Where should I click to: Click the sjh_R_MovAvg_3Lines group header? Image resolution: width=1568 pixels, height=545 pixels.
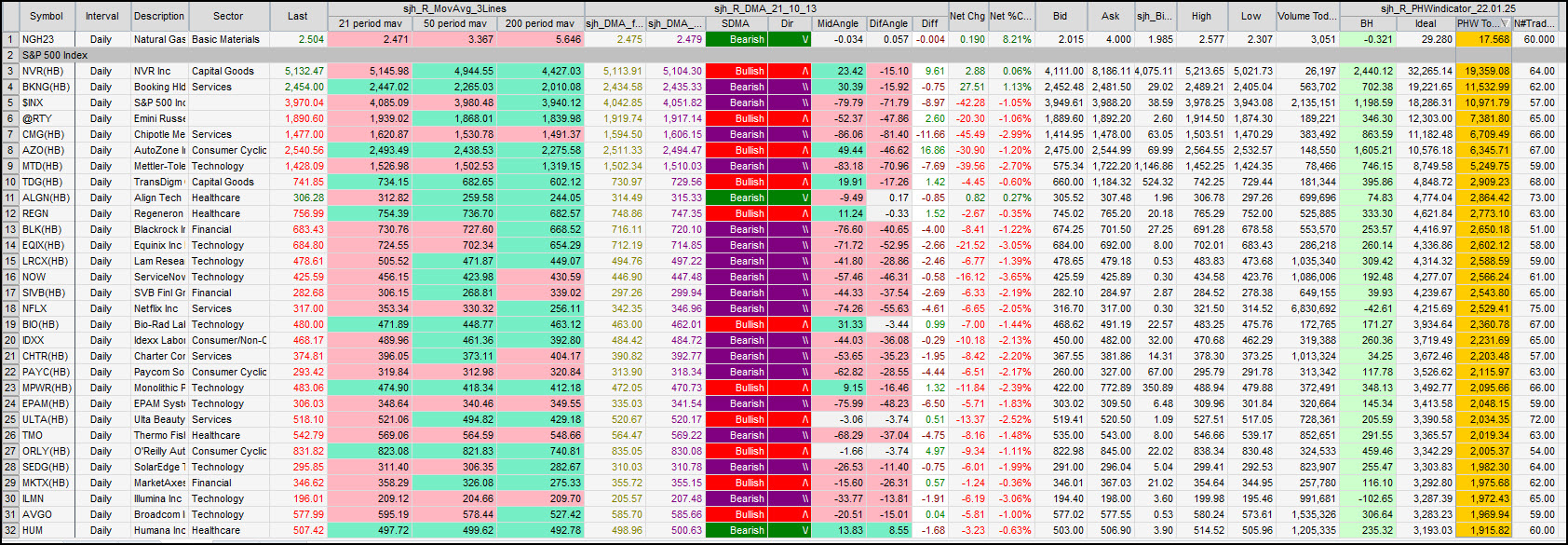456,8
